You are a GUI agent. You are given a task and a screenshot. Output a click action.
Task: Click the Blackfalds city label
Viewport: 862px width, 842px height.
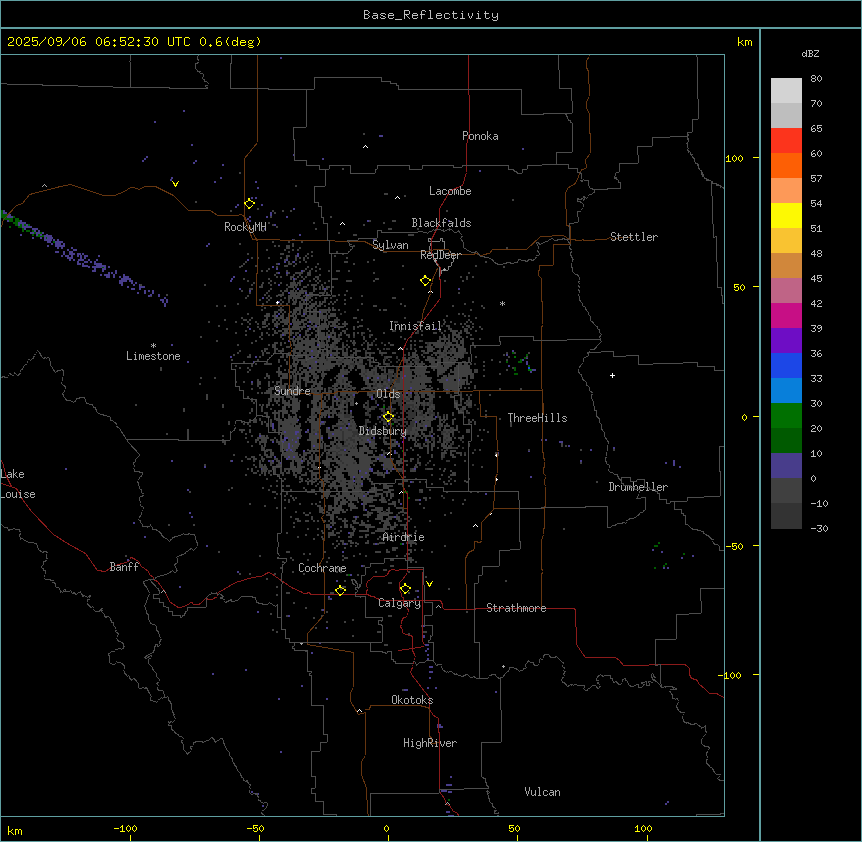(441, 223)
